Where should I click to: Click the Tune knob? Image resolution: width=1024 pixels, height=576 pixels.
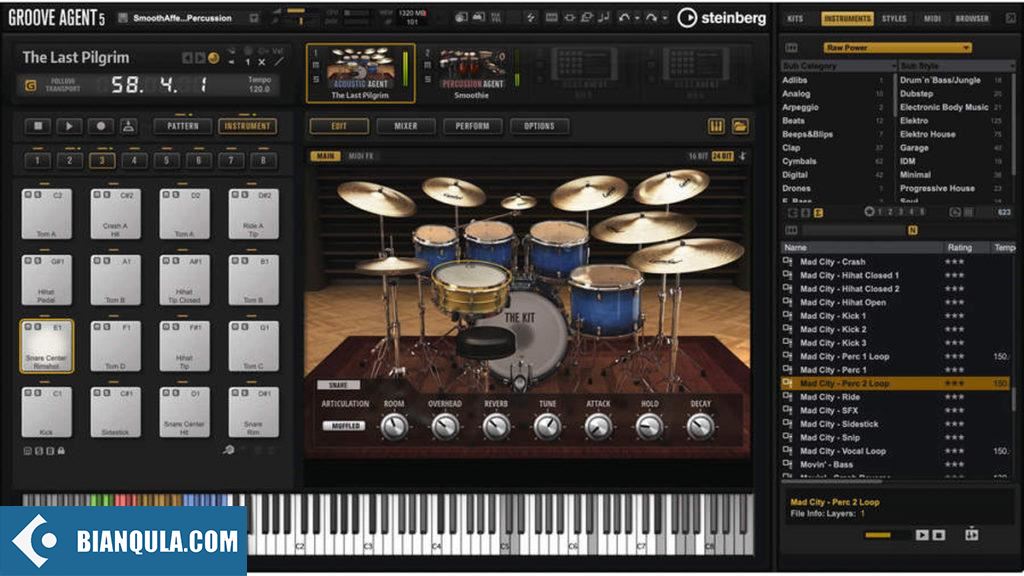[547, 426]
